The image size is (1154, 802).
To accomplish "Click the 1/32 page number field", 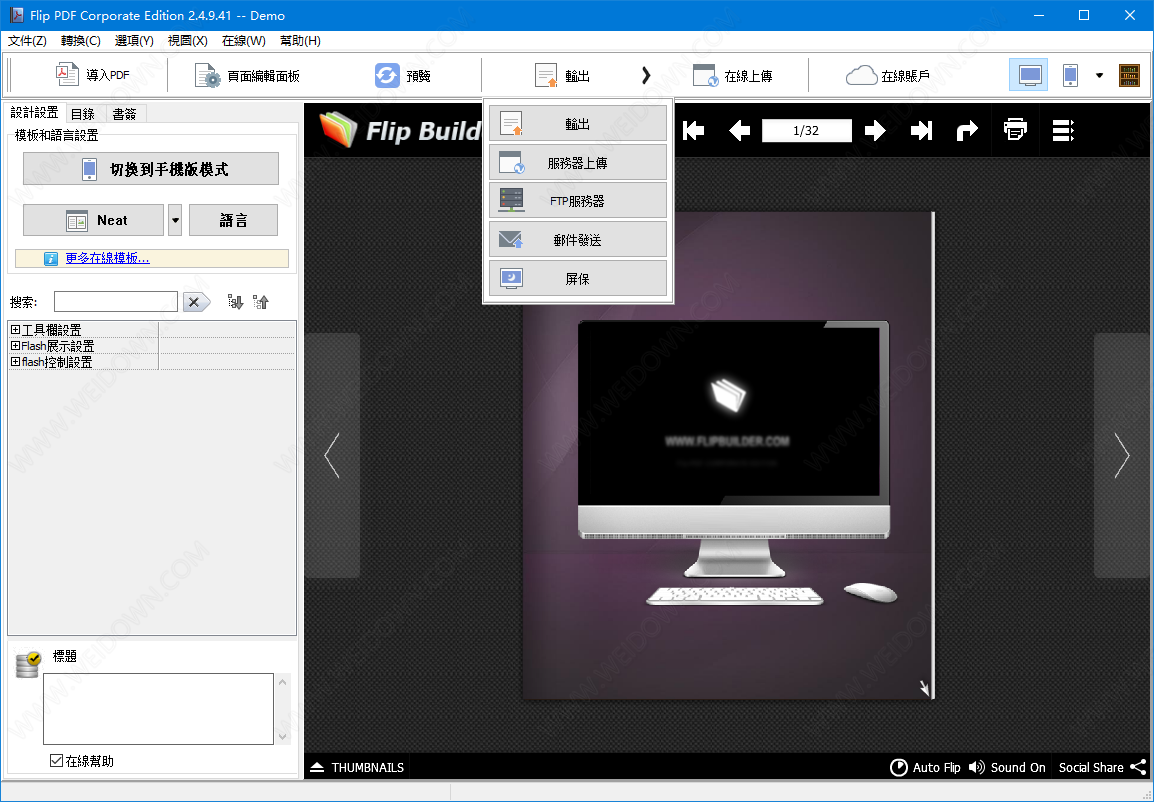I will (807, 131).
